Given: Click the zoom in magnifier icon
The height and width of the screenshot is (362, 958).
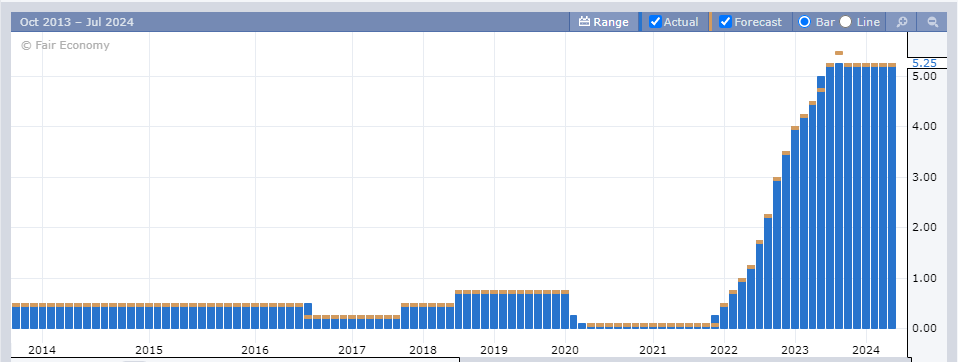Looking at the screenshot, I should [902, 22].
